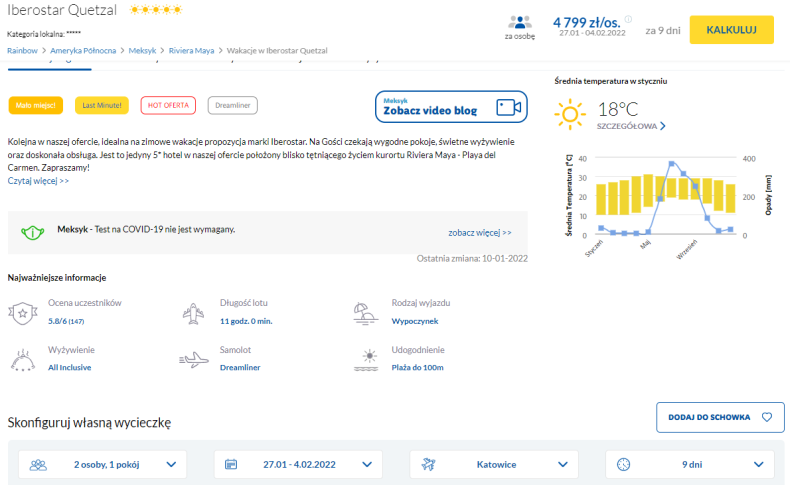Click the '11 godz. 0 min.' value
Viewport: 790px width, 485px height.
(246, 321)
